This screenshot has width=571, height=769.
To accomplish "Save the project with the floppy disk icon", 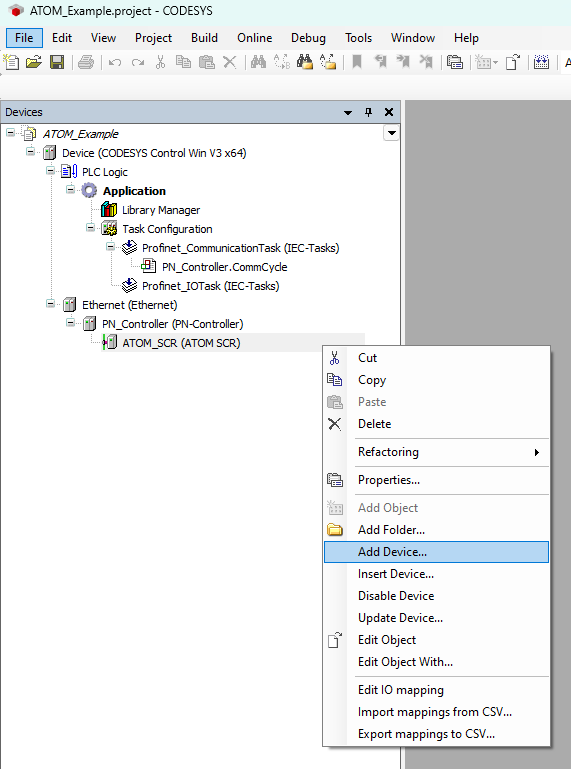I will 57,62.
